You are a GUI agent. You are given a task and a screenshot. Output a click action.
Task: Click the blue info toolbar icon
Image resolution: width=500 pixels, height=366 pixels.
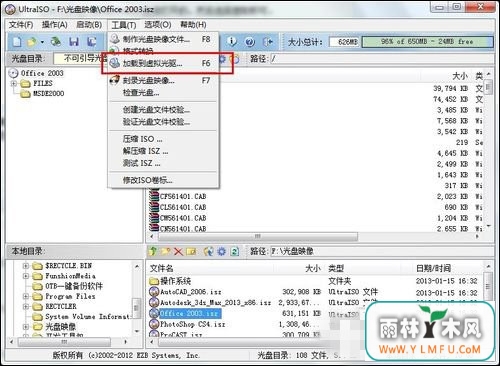point(232,41)
